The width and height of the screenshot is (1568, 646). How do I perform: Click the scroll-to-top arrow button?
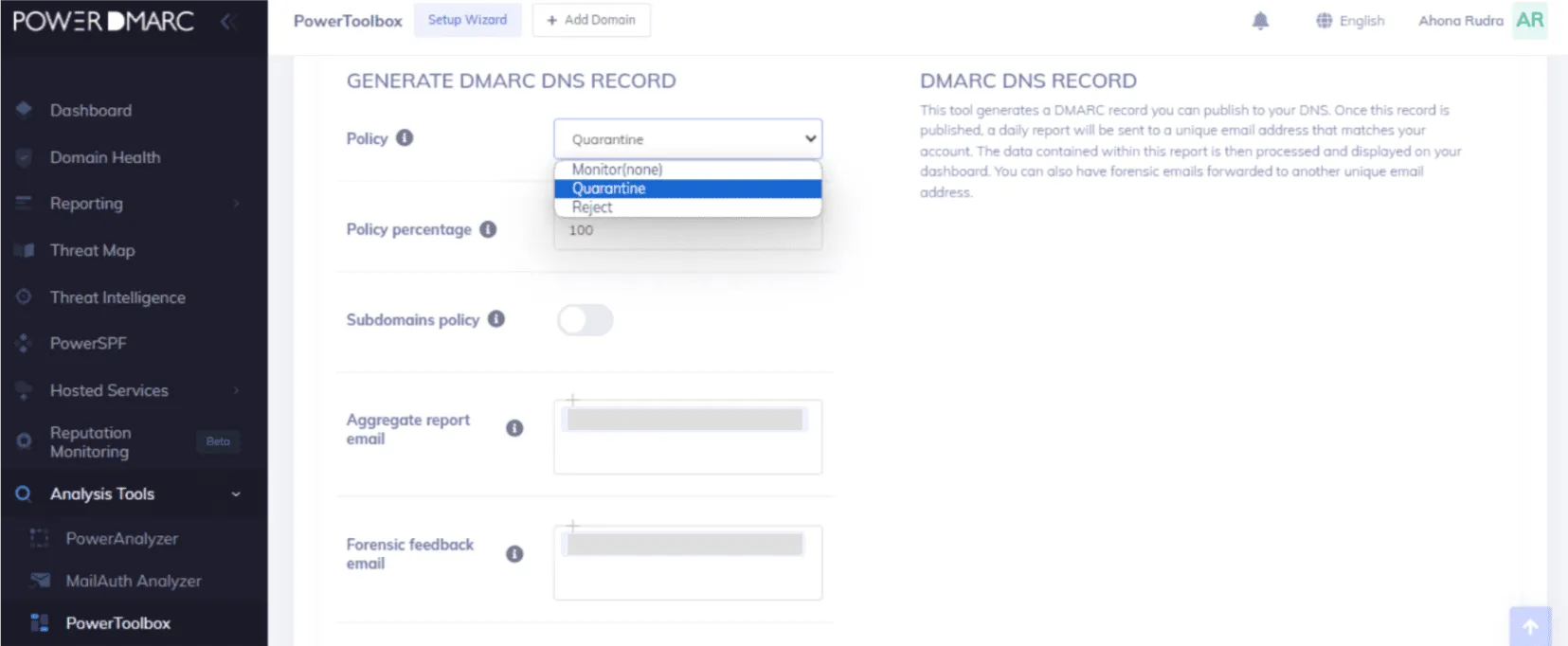[x=1529, y=626]
